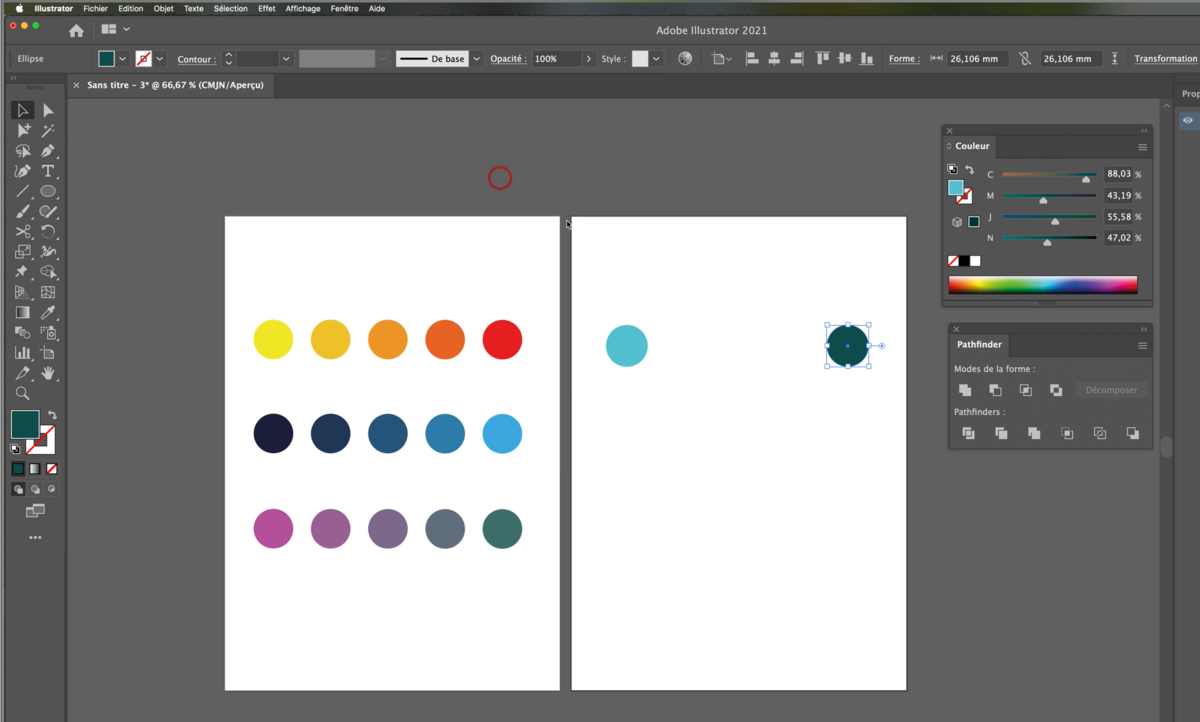Viewport: 1200px width, 722px height.
Task: Enable Draw Behind mode
Action: 35,489
